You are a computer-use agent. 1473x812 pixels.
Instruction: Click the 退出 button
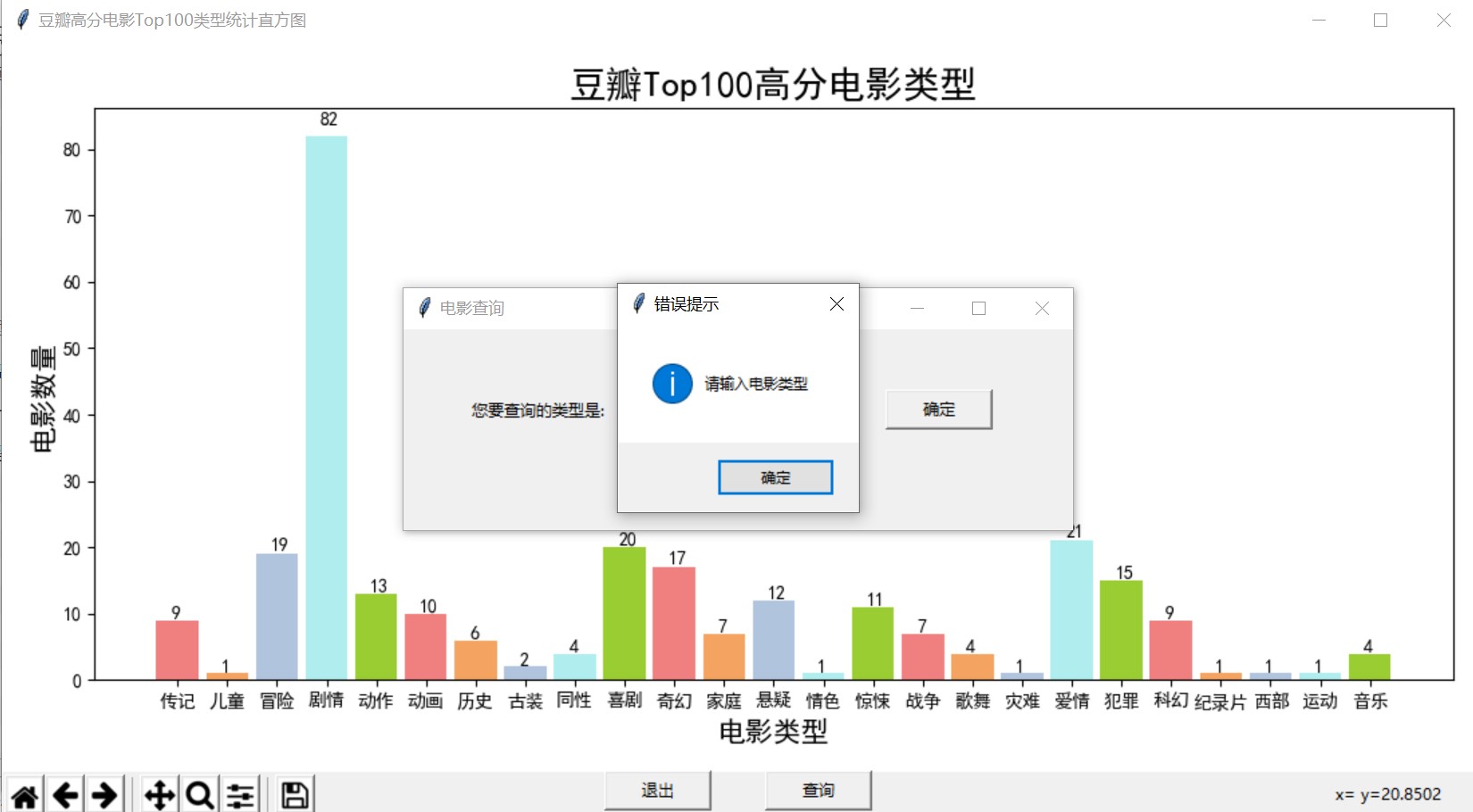click(x=658, y=791)
